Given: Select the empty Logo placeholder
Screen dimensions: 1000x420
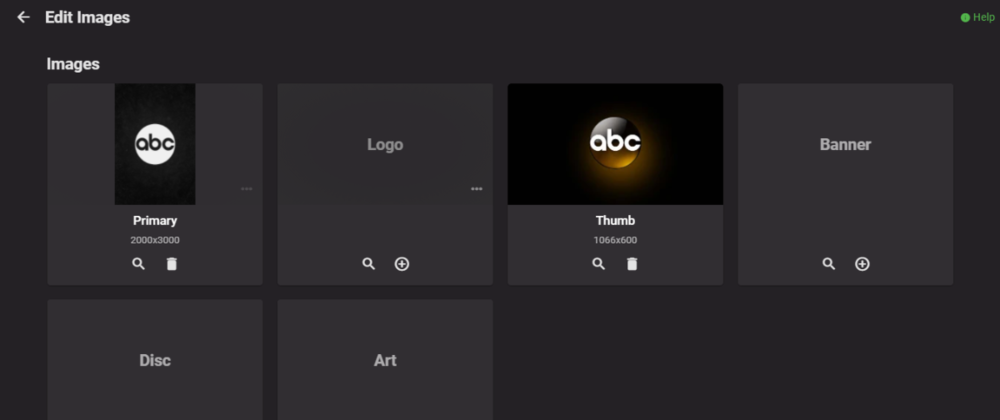Looking at the screenshot, I should click(x=385, y=144).
